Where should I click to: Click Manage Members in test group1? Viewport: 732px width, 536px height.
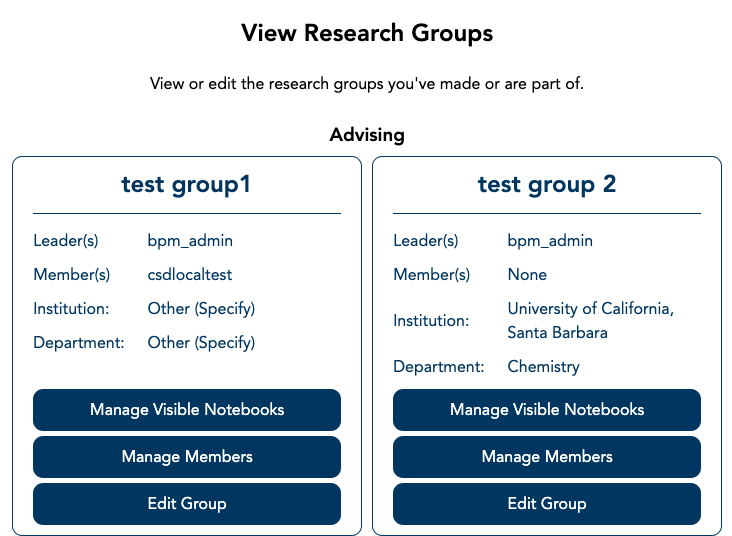[187, 457]
